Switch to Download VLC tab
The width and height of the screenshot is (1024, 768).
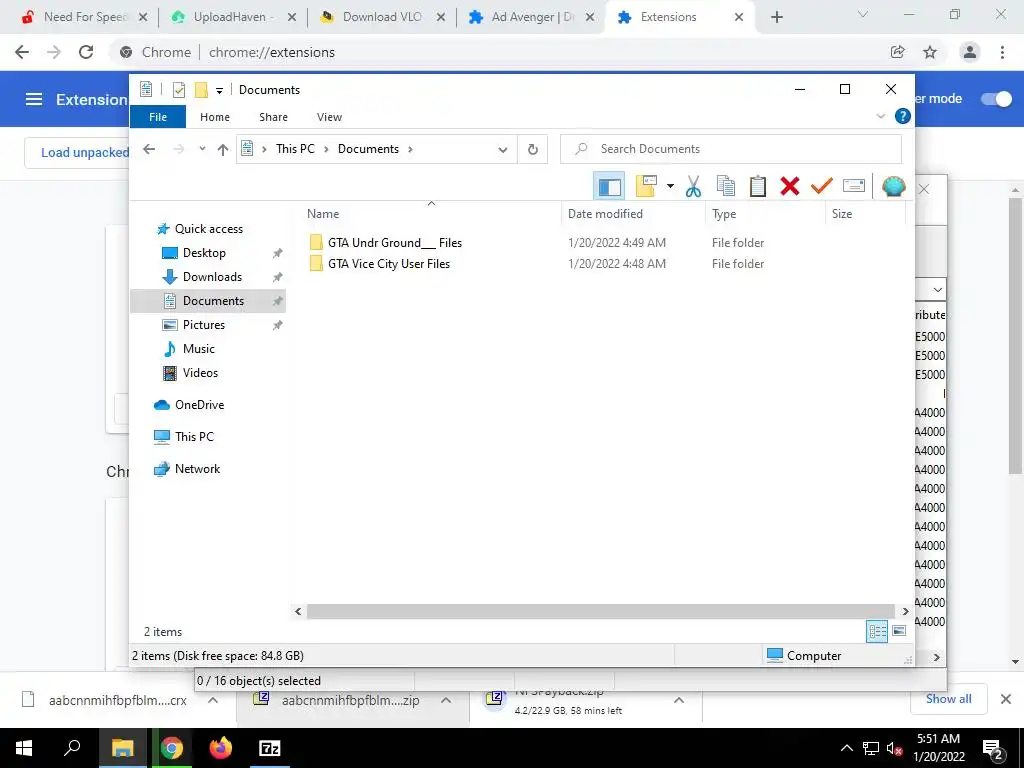coord(381,17)
